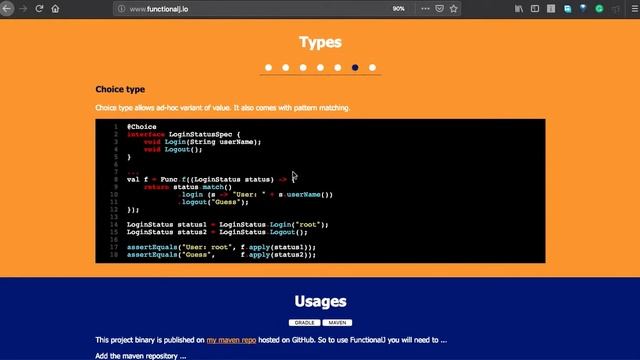Click the 'Usages' section heading

(x=320, y=301)
